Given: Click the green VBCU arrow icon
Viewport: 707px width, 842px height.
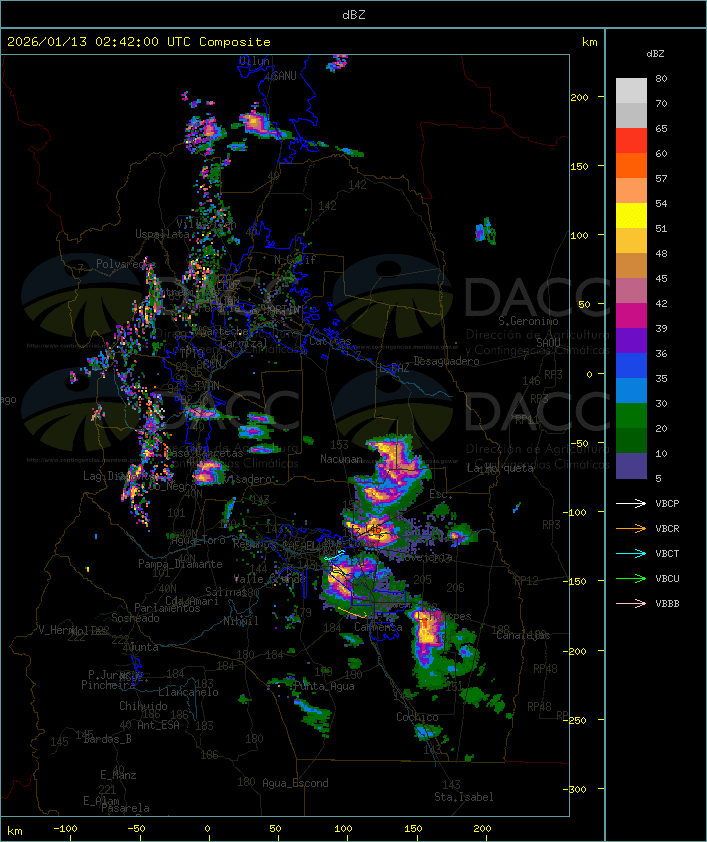Looking at the screenshot, I should pos(631,578).
